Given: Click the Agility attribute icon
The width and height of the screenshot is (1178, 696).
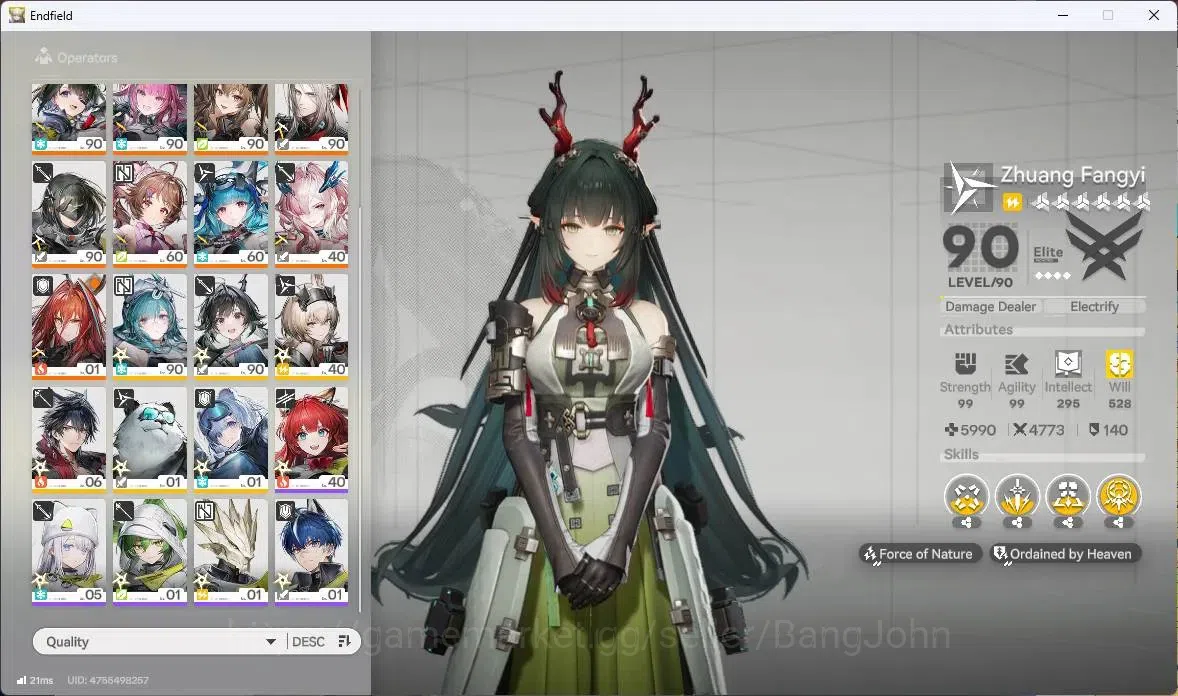Looking at the screenshot, I should coord(1016,365).
